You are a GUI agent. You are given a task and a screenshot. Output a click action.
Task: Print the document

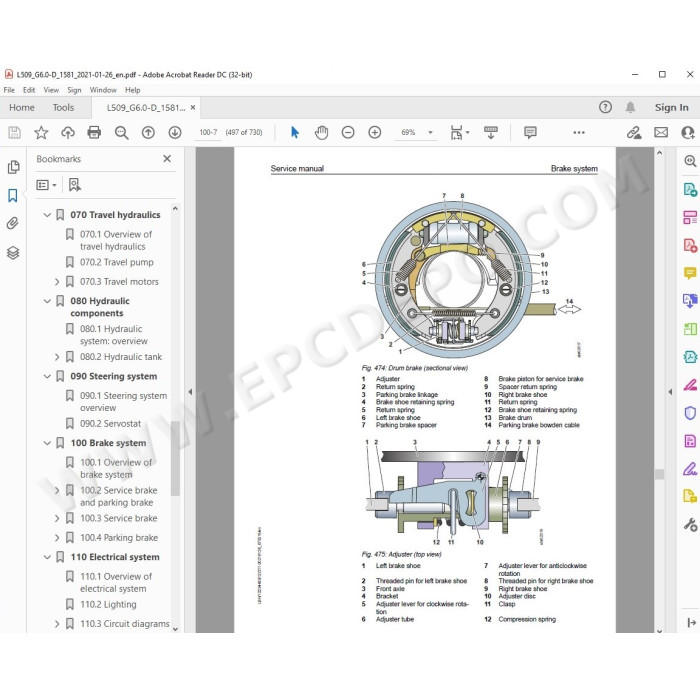pos(94,133)
